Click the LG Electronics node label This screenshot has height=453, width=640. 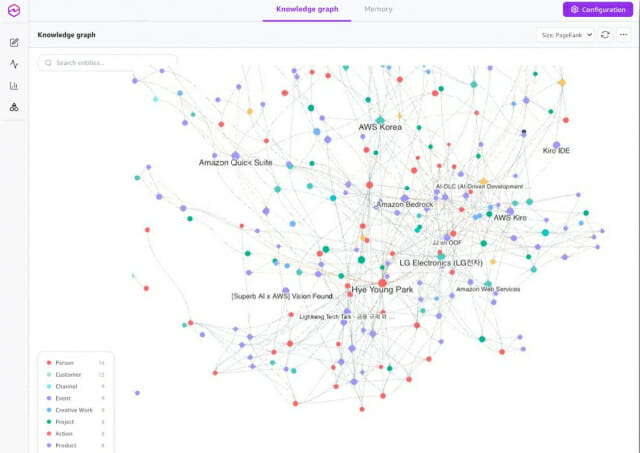441,263
